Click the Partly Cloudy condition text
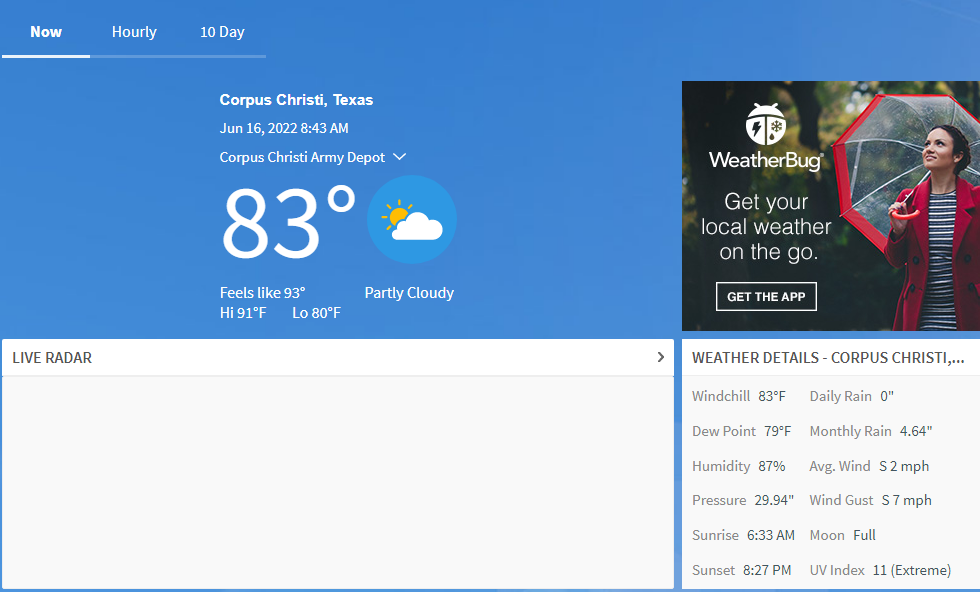980x592 pixels. (409, 293)
